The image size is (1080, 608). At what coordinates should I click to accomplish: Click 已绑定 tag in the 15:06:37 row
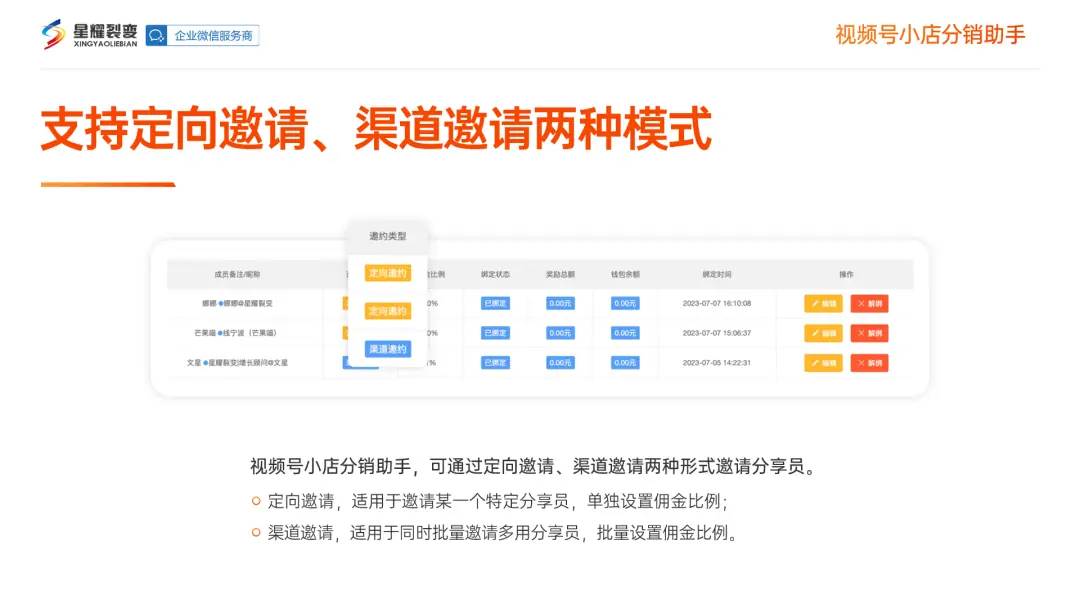[495, 333]
